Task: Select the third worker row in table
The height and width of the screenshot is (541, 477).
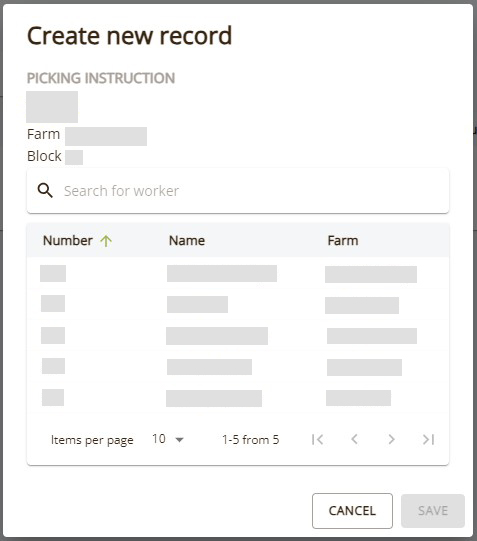Action: (238, 335)
